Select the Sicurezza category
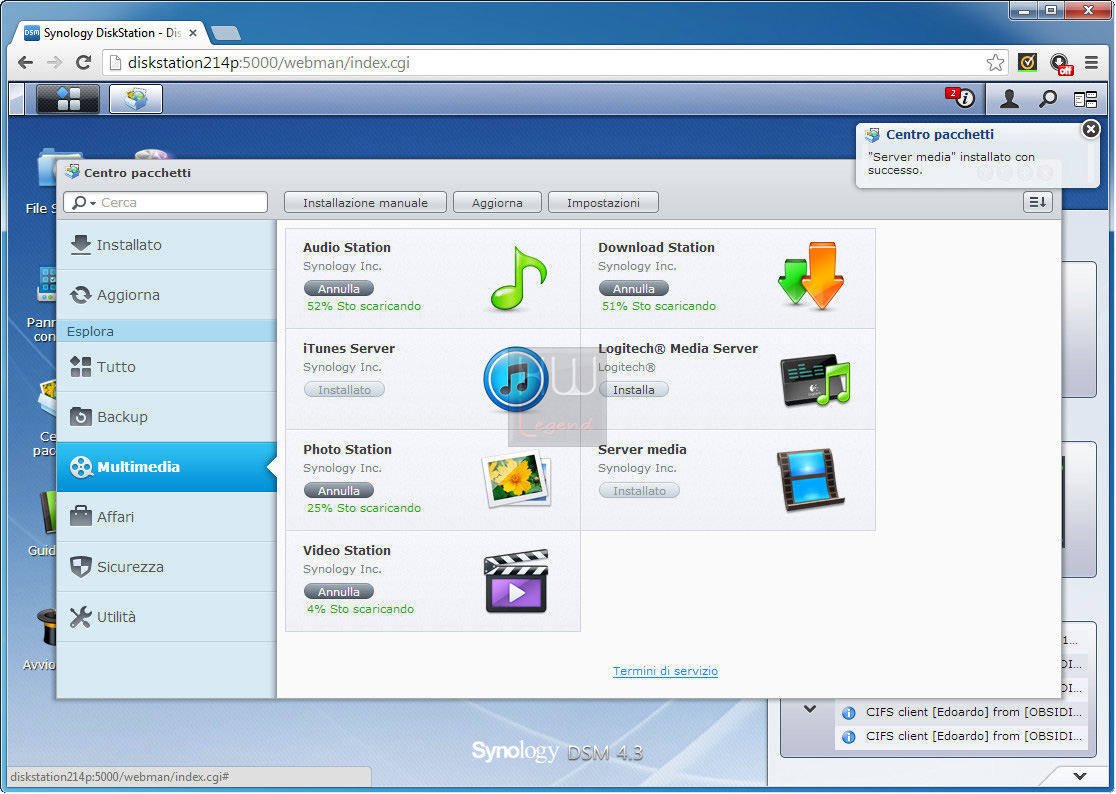The image size is (1116, 794). pos(167,567)
